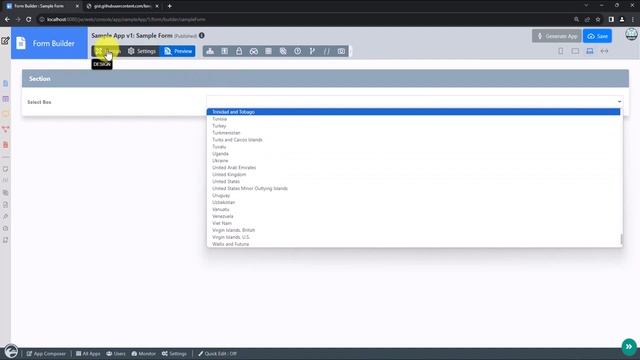Choose Turkey from the list
Image resolution: width=640 pixels, height=360 pixels.
[x=413, y=126]
